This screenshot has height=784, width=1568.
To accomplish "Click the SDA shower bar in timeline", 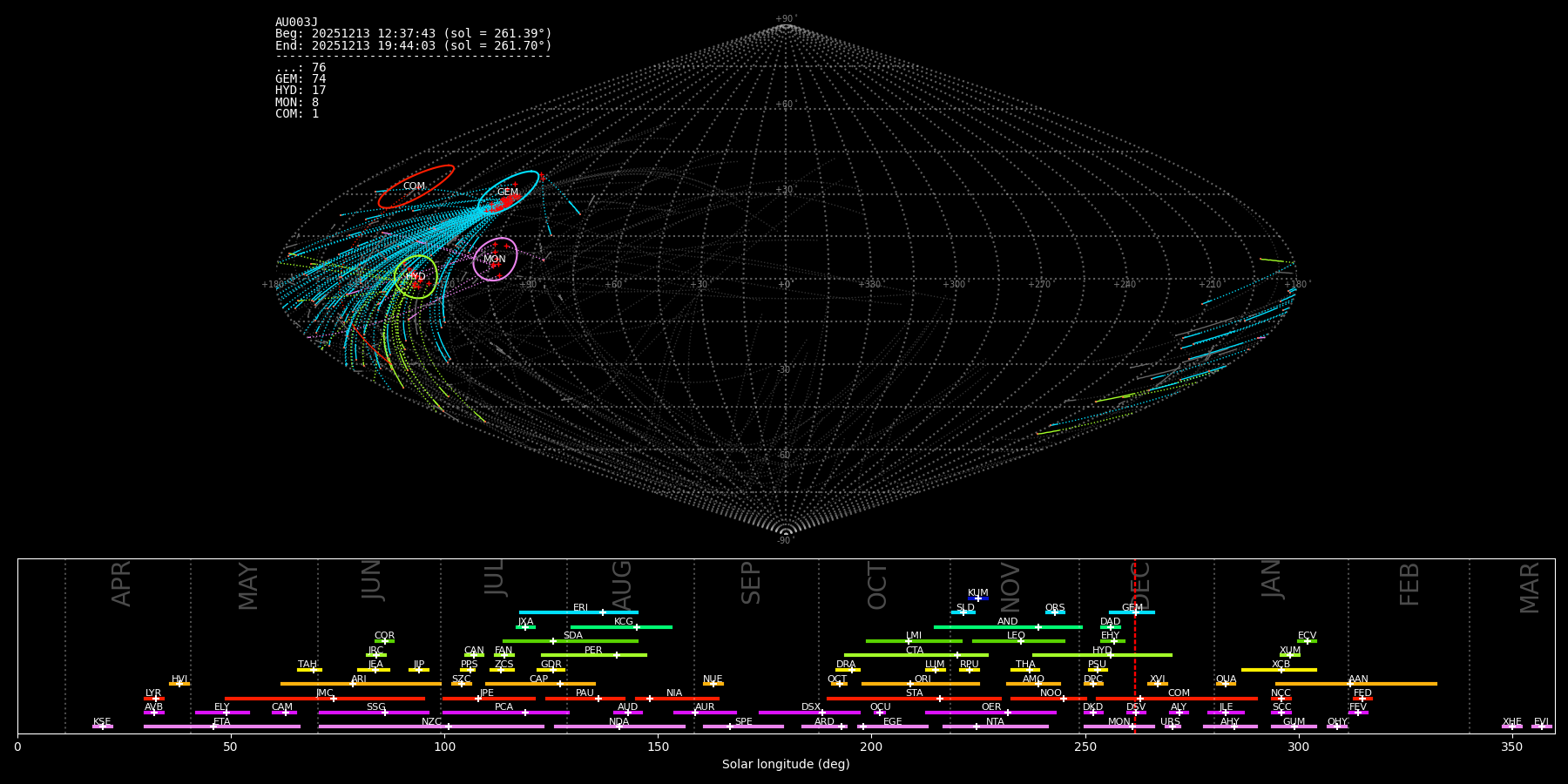I will coord(571,641).
